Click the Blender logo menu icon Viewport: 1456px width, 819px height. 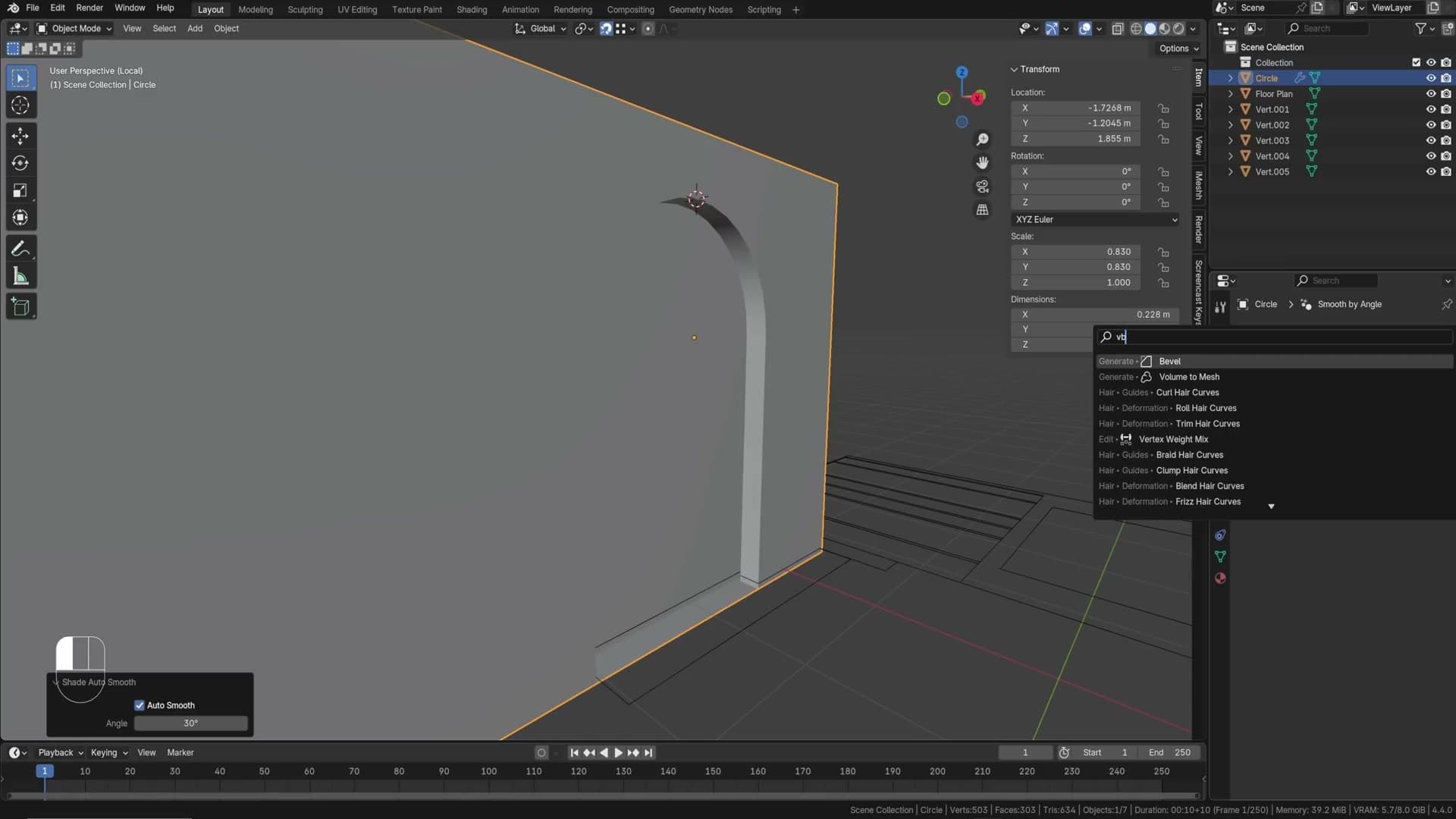click(x=13, y=8)
